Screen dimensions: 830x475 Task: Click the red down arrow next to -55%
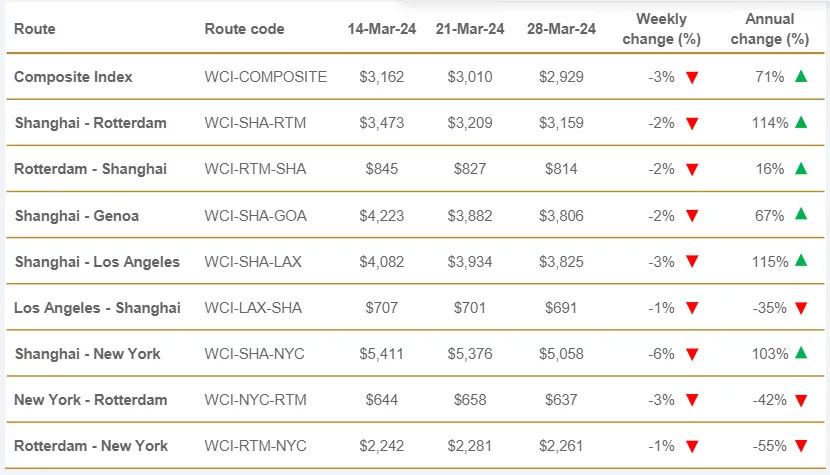801,446
